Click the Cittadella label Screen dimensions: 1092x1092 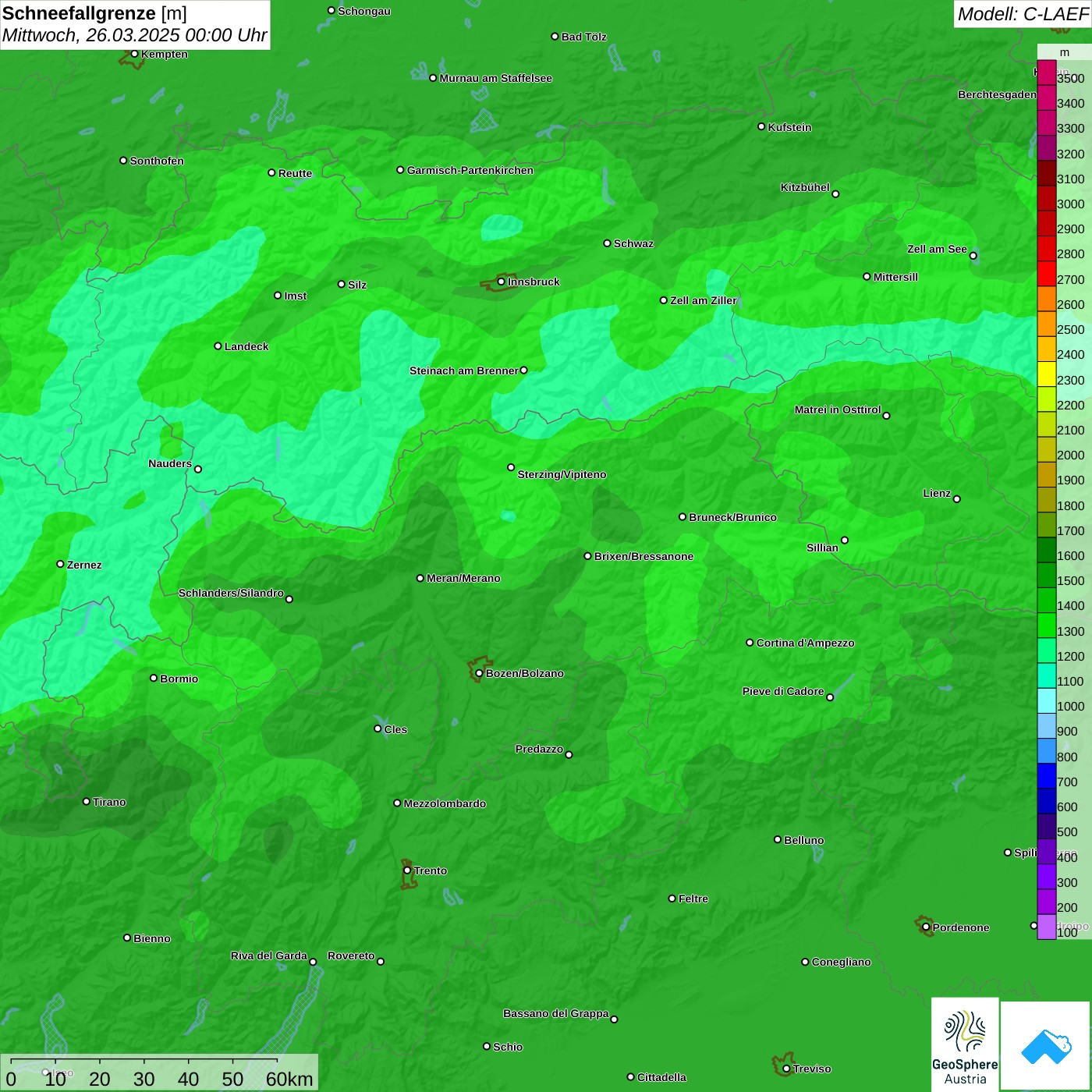click(x=661, y=1077)
